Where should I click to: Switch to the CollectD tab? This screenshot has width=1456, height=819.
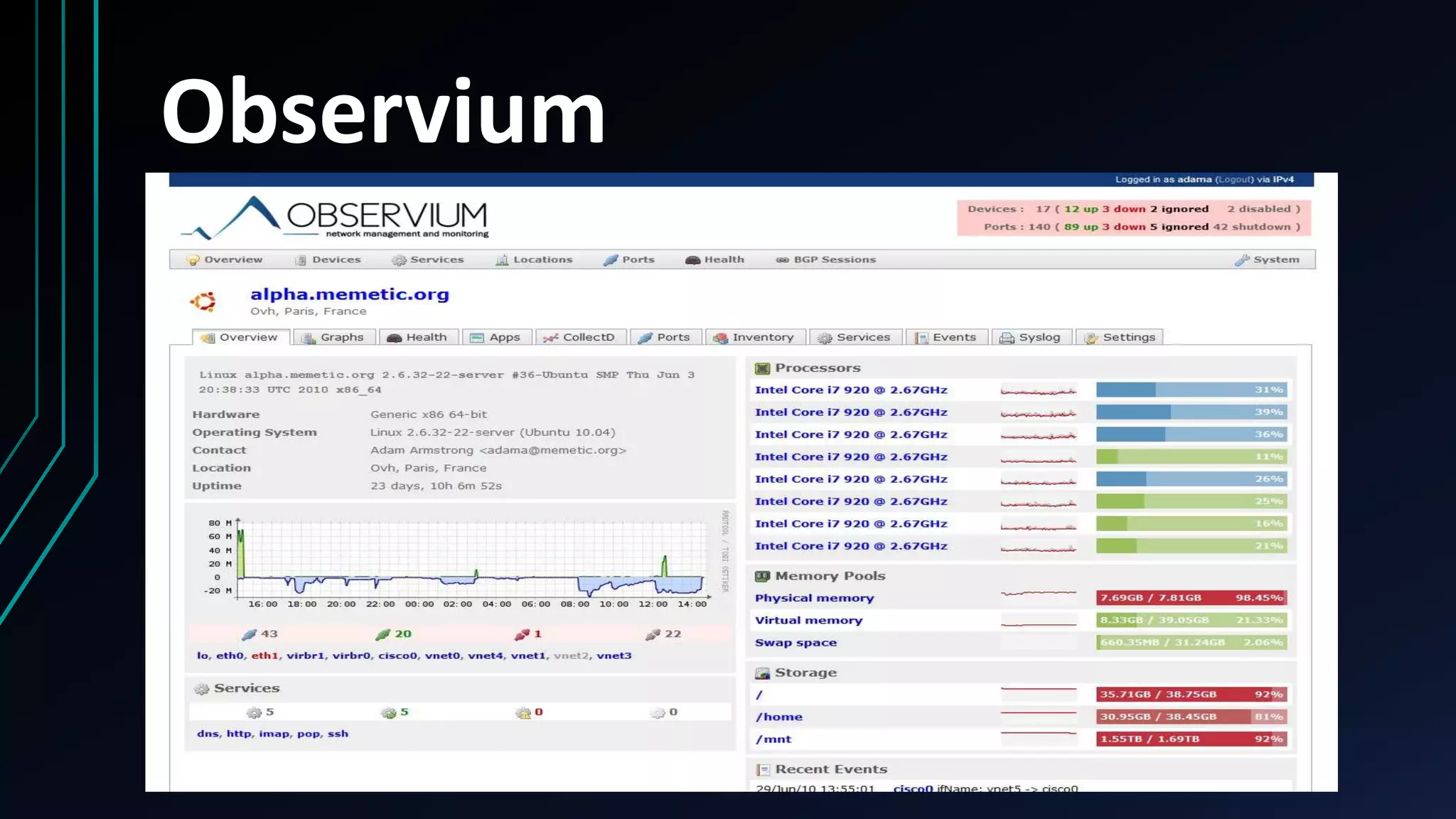579,337
